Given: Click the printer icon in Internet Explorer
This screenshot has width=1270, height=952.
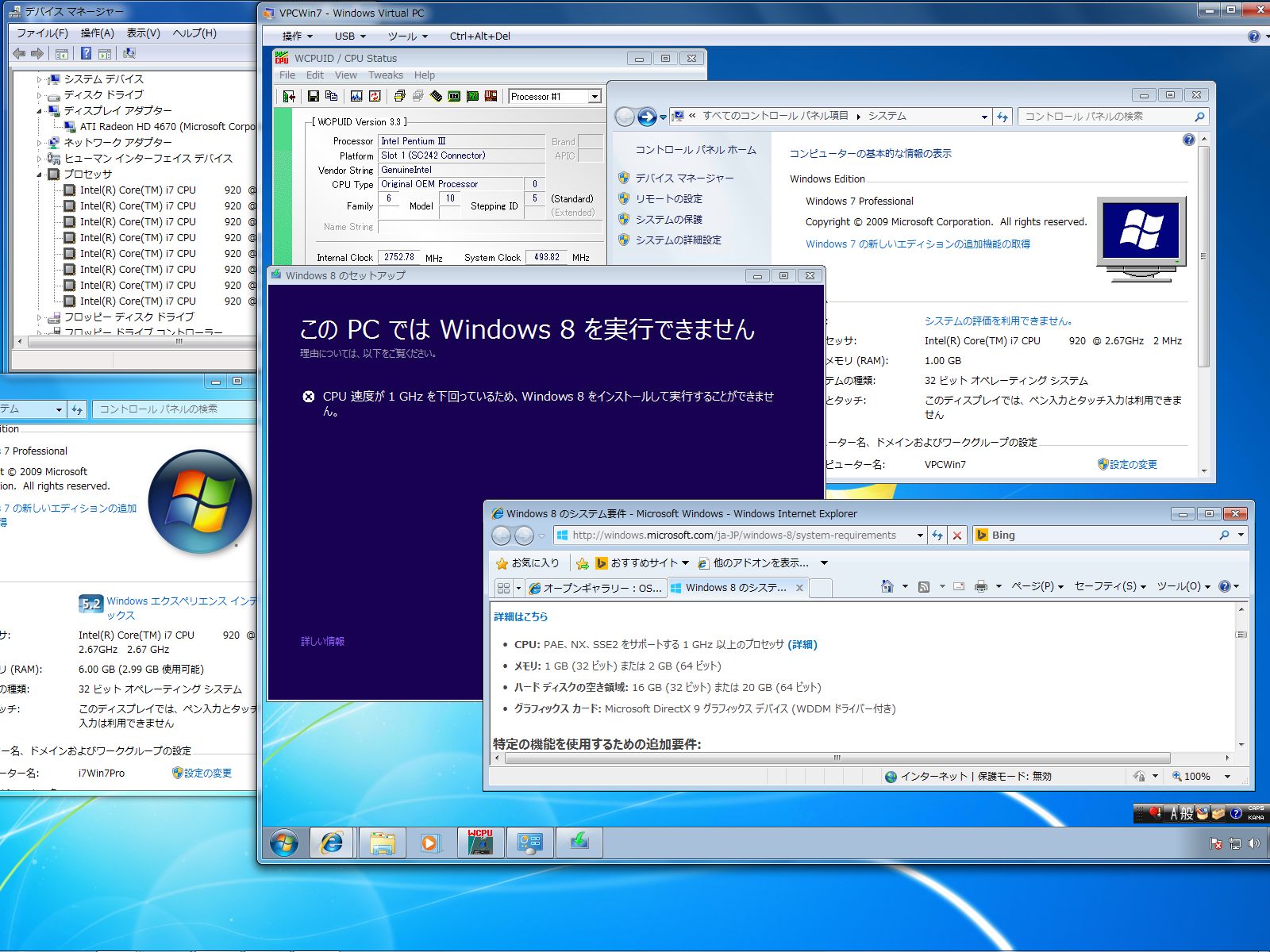Looking at the screenshot, I should click(x=981, y=586).
